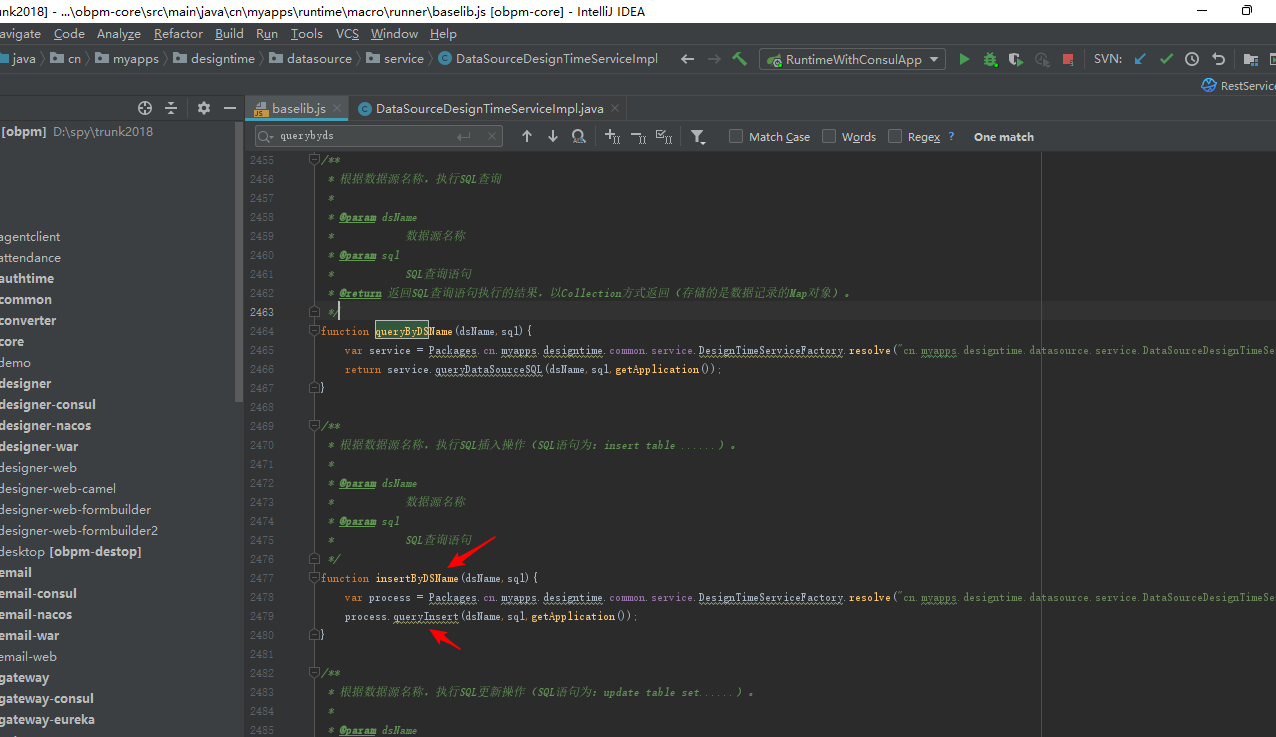
Task: Switch to DataSourceDesignTimeServiceImpl.java tab
Action: coord(489,108)
